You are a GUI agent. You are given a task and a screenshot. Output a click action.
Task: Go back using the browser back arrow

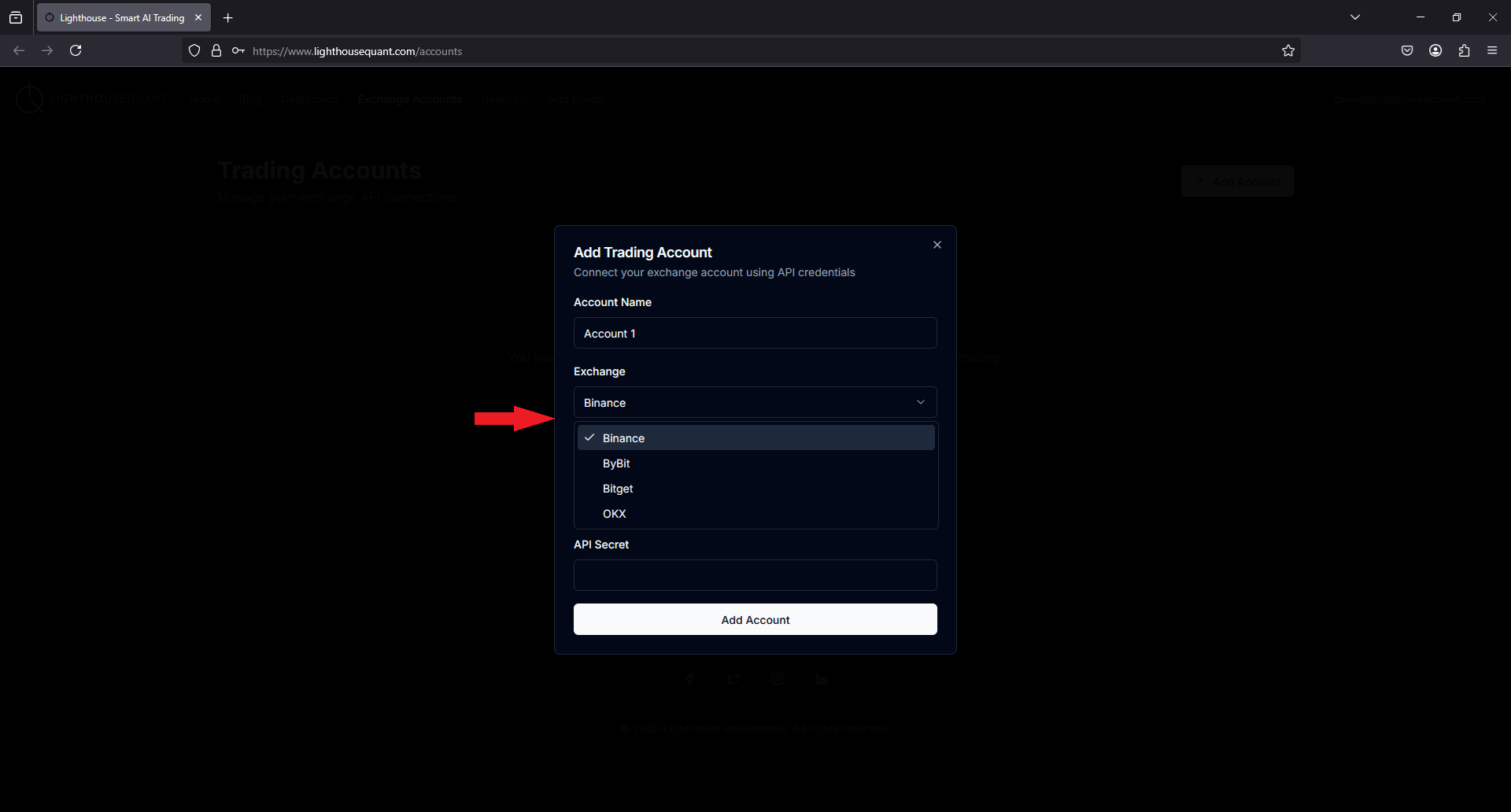coord(19,50)
